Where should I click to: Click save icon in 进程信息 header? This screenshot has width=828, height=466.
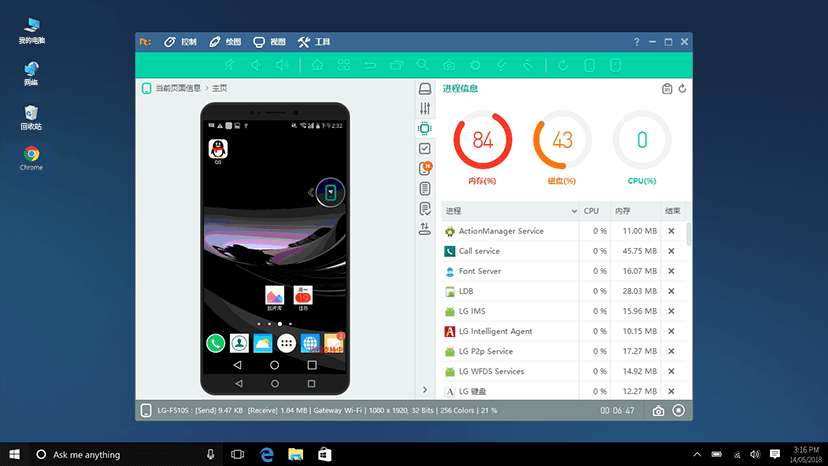(x=667, y=89)
